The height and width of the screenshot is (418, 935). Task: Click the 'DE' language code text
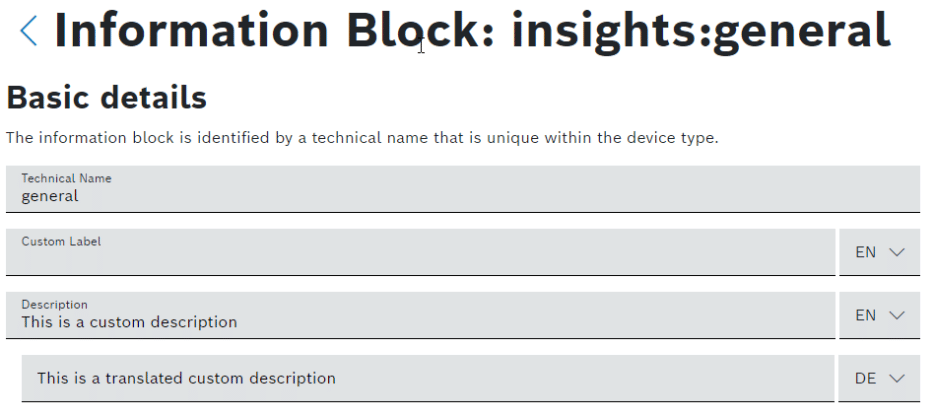click(x=866, y=379)
